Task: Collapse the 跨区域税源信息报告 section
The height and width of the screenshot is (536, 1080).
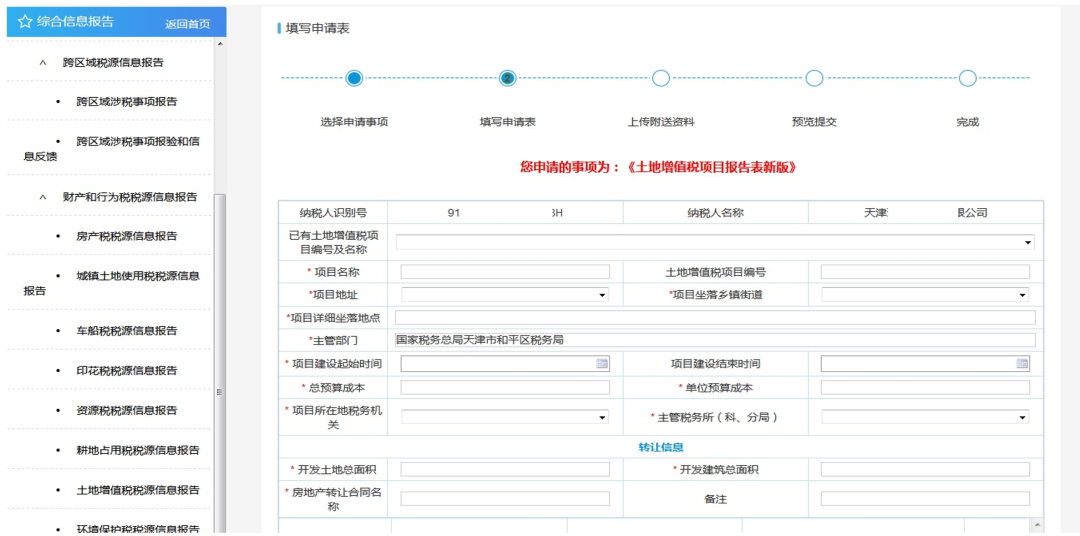Action: pyautogui.click(x=43, y=63)
